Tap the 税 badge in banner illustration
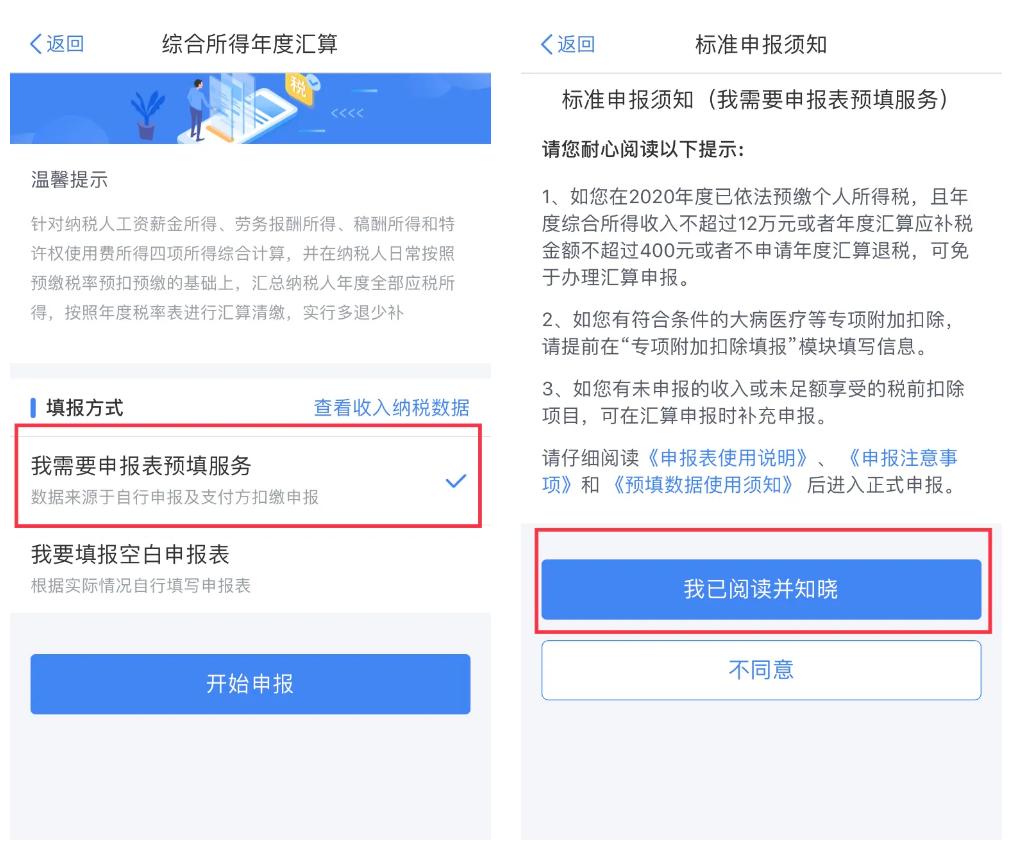This screenshot has height=854, width=1017. coord(298,88)
